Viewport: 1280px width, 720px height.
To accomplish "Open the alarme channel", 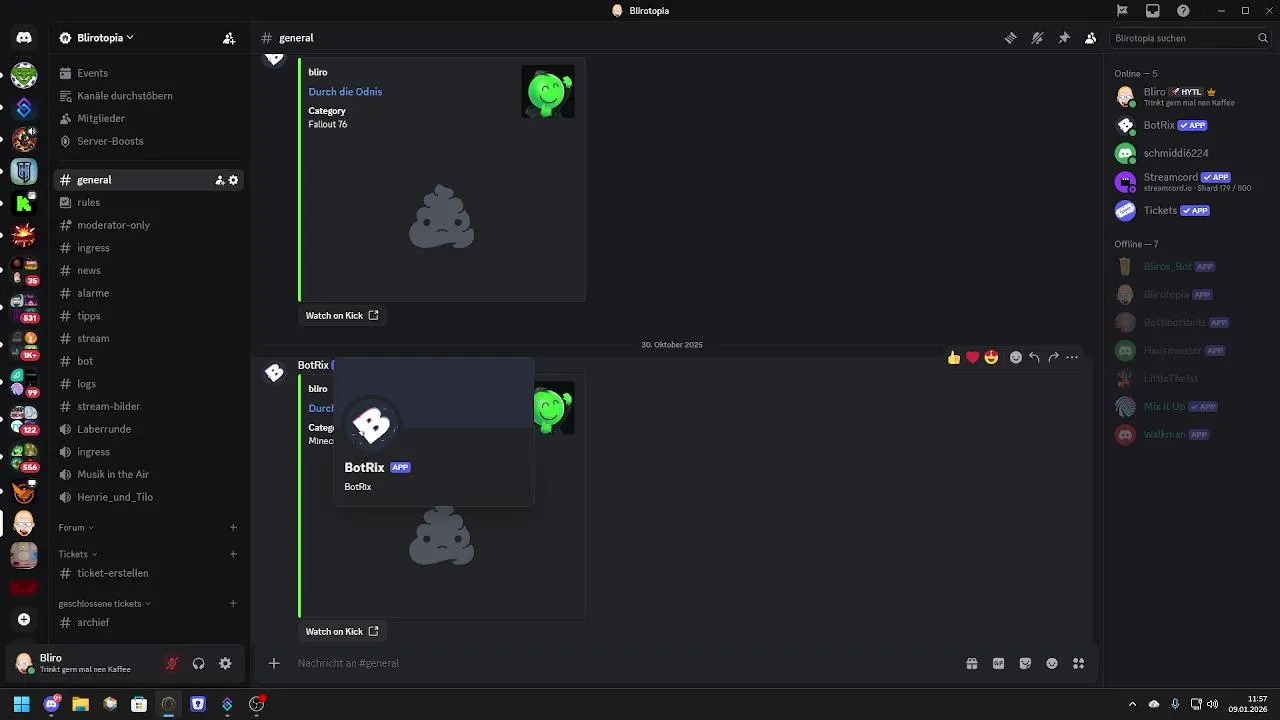I will [x=149, y=293].
